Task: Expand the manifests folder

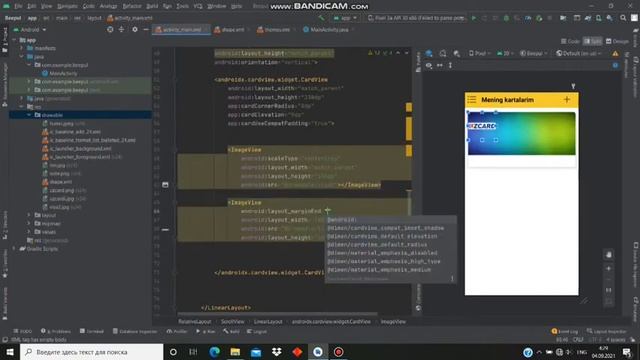Action: pyautogui.click(x=22, y=48)
